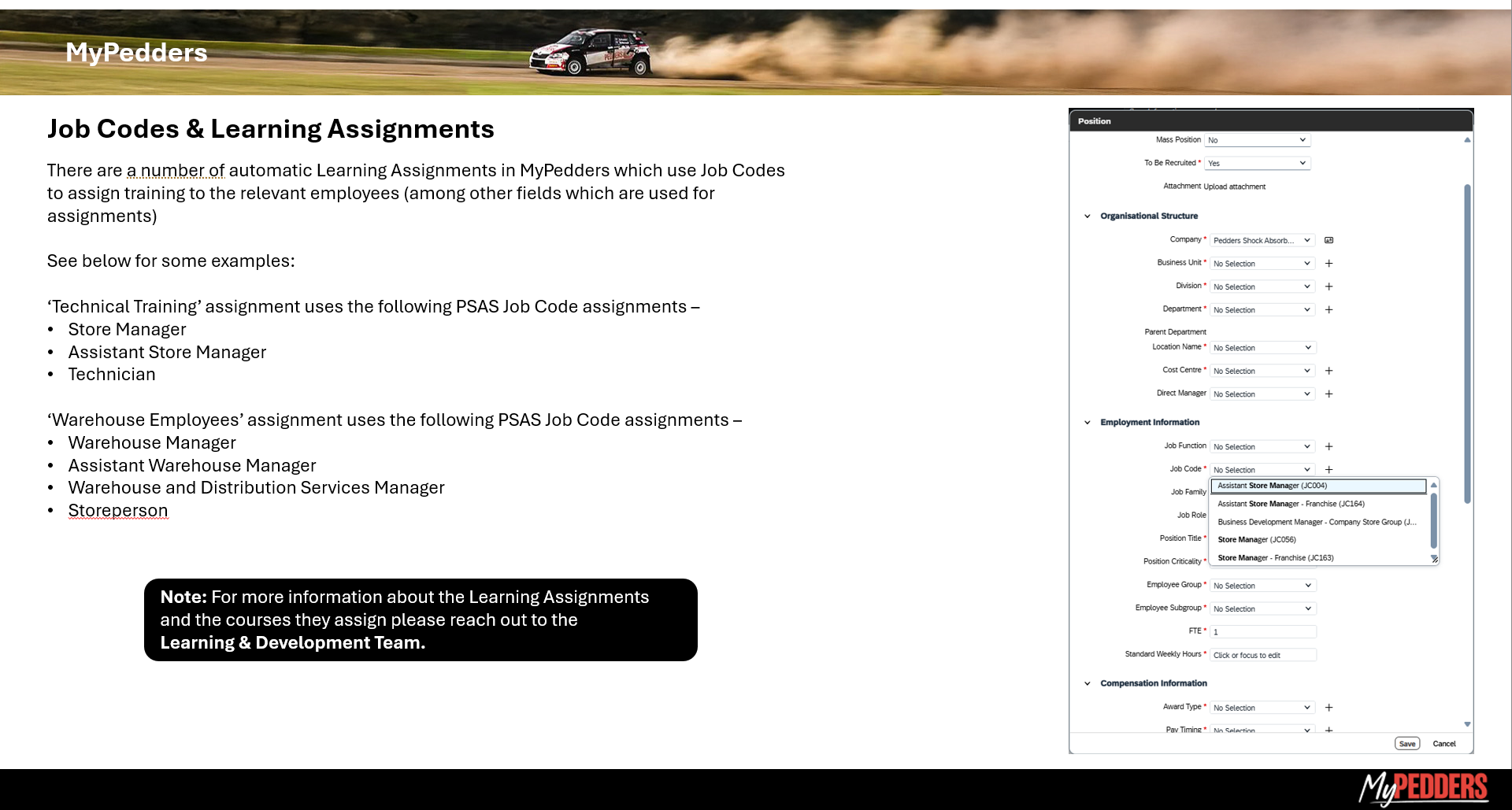Click the plus icon beside Award Type
This screenshot has height=810, width=1512.
pyautogui.click(x=1329, y=708)
